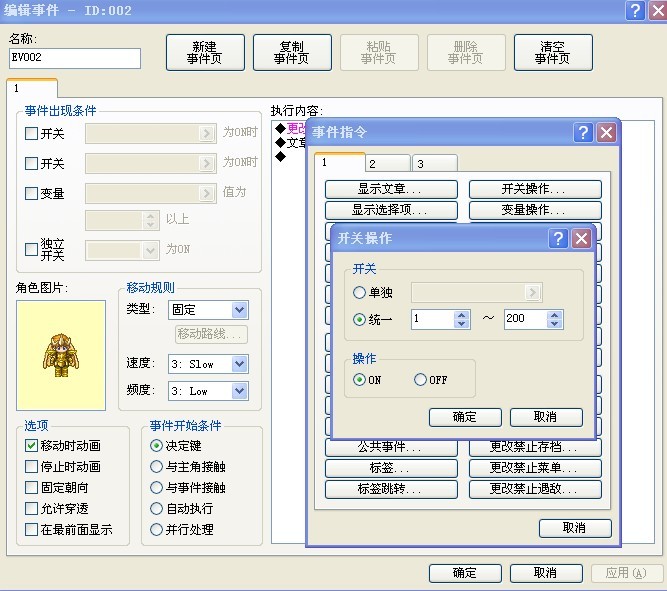Open 变量 selector arrow
The height and width of the screenshot is (591, 667).
click(206, 194)
